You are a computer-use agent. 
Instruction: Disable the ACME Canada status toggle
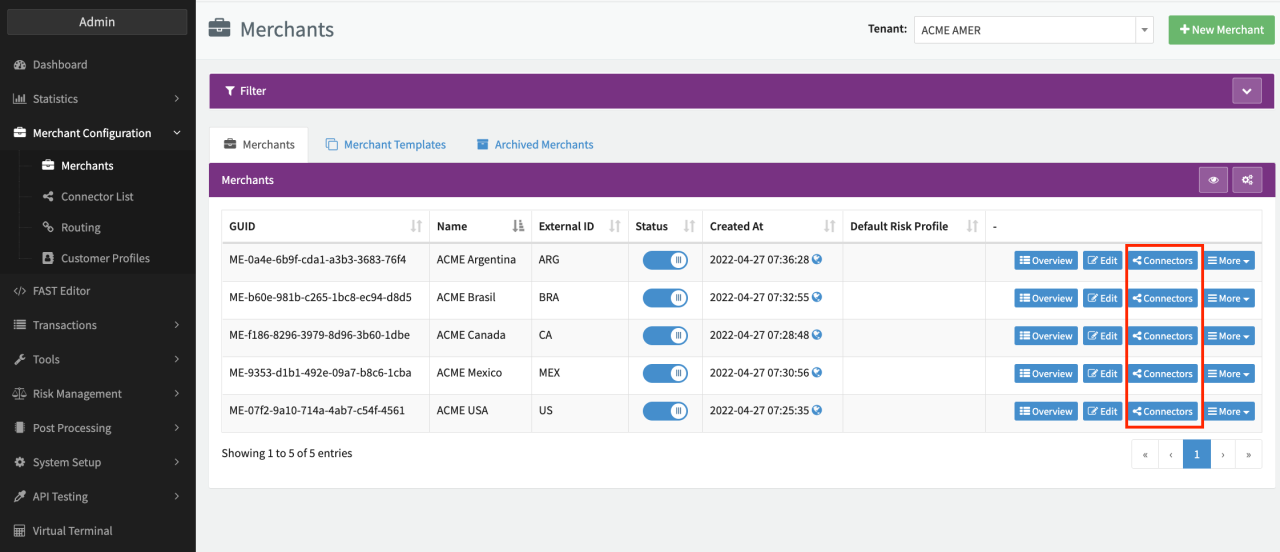[x=665, y=336]
